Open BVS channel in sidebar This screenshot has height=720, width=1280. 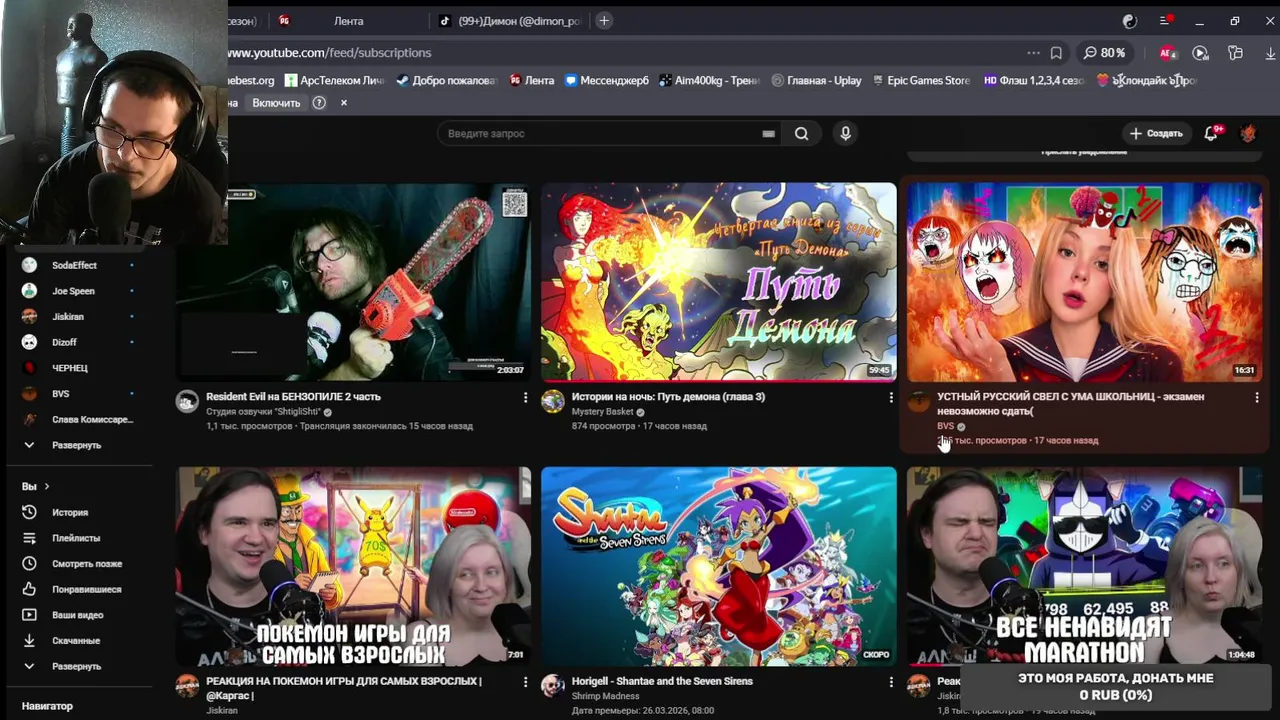[x=60, y=394]
